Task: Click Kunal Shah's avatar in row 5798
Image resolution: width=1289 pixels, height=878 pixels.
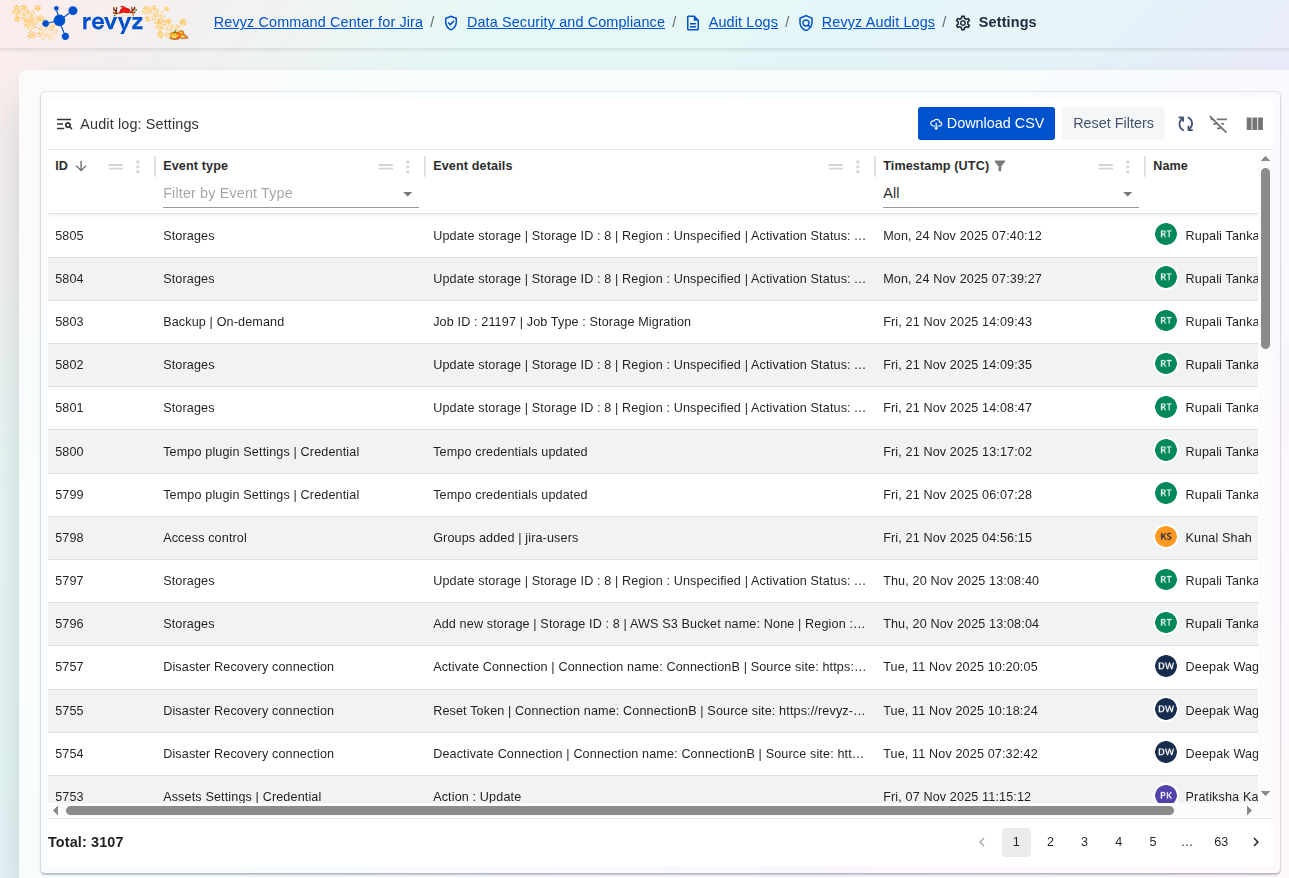Action: [x=1165, y=537]
